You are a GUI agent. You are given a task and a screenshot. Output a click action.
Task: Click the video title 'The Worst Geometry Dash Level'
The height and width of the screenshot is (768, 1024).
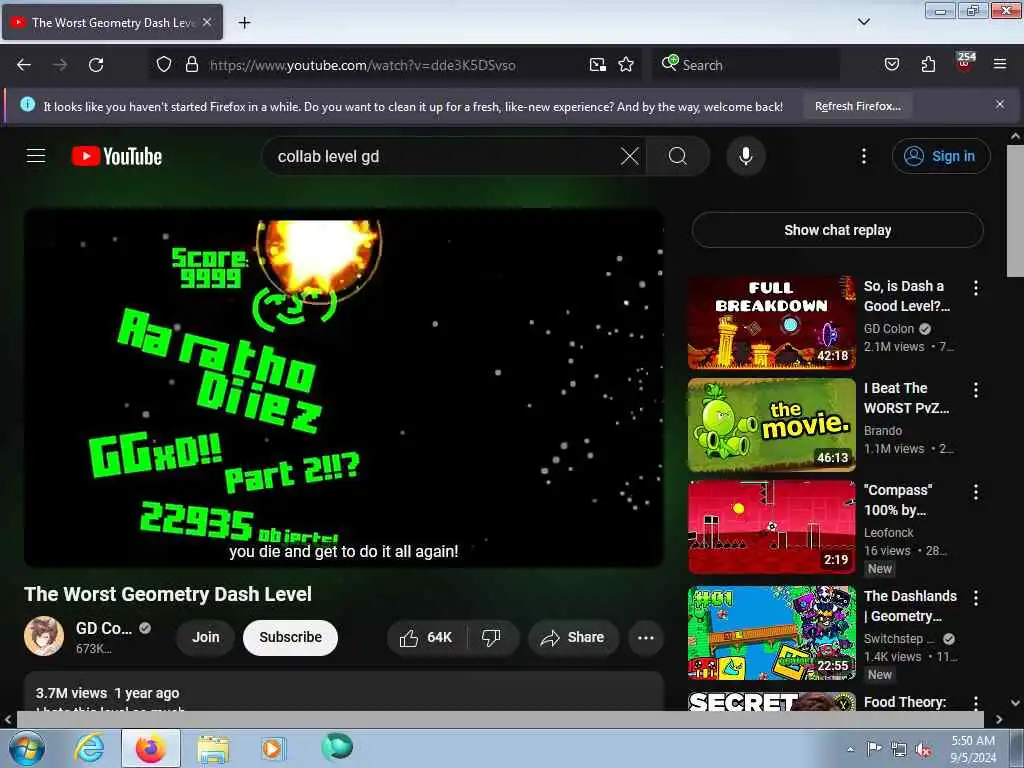point(168,594)
